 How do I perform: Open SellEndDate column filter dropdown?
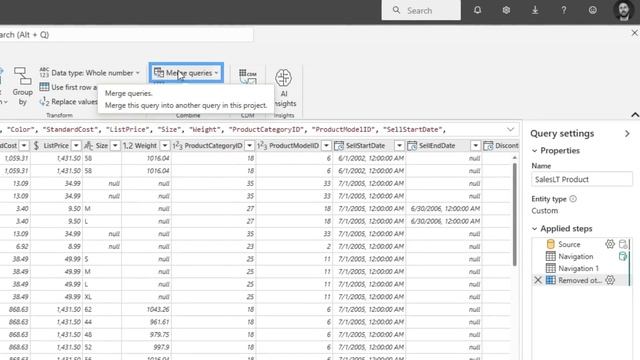tap(476, 145)
